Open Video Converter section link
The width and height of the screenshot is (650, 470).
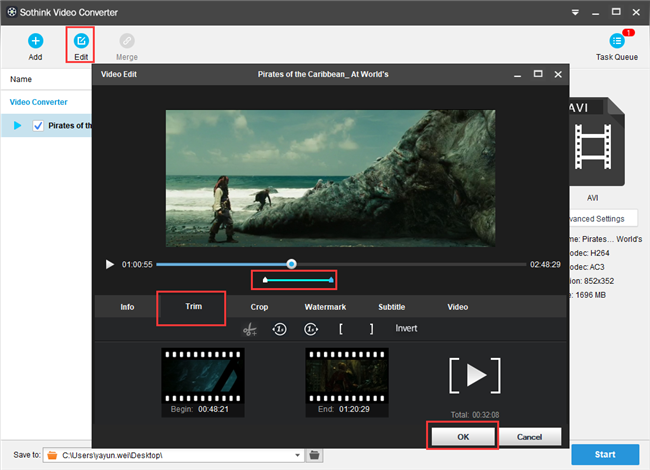[38, 102]
